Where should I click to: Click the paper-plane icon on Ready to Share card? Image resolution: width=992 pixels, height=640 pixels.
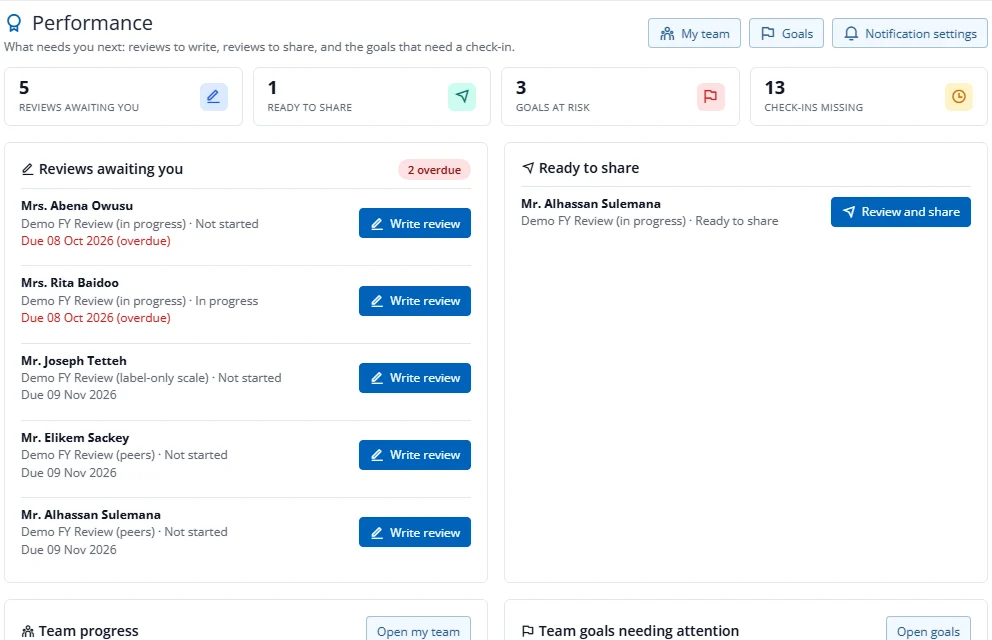[462, 97]
